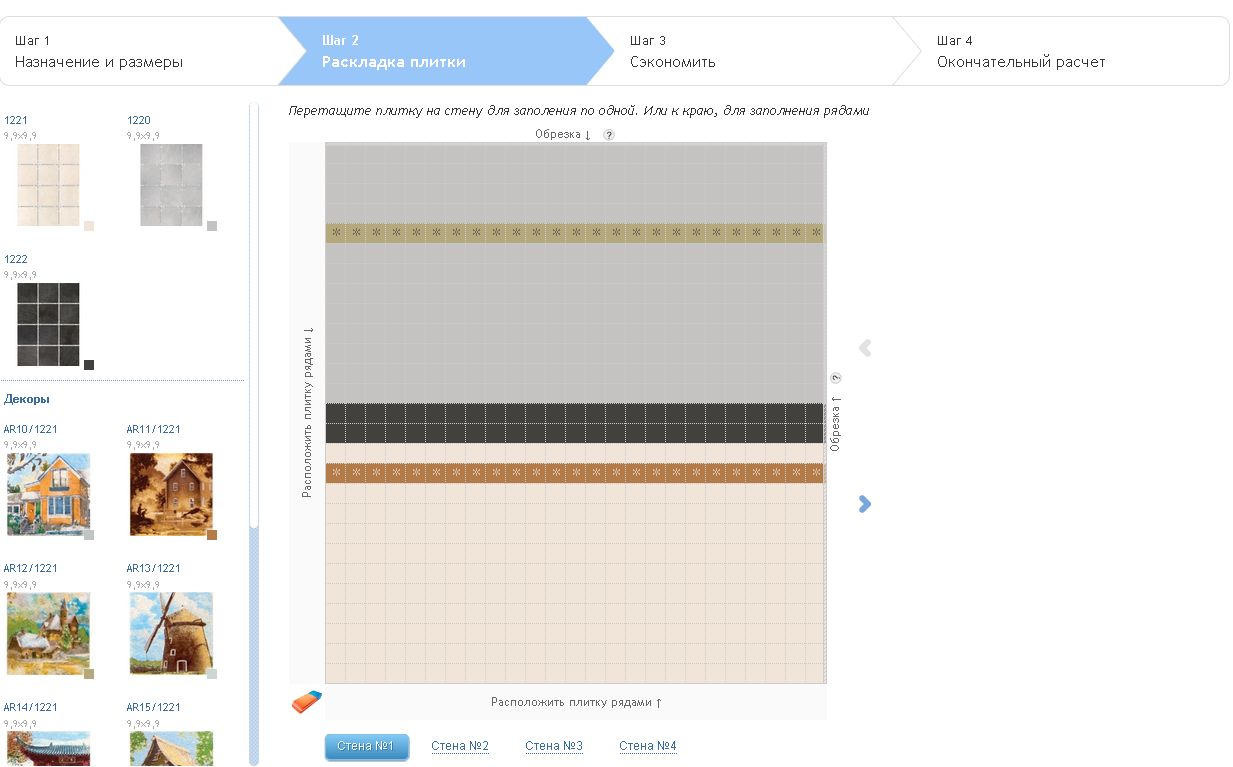Screen dimensions: 1233x767
Task: Click the greyed-out previous wall arrow
Action: 865,348
